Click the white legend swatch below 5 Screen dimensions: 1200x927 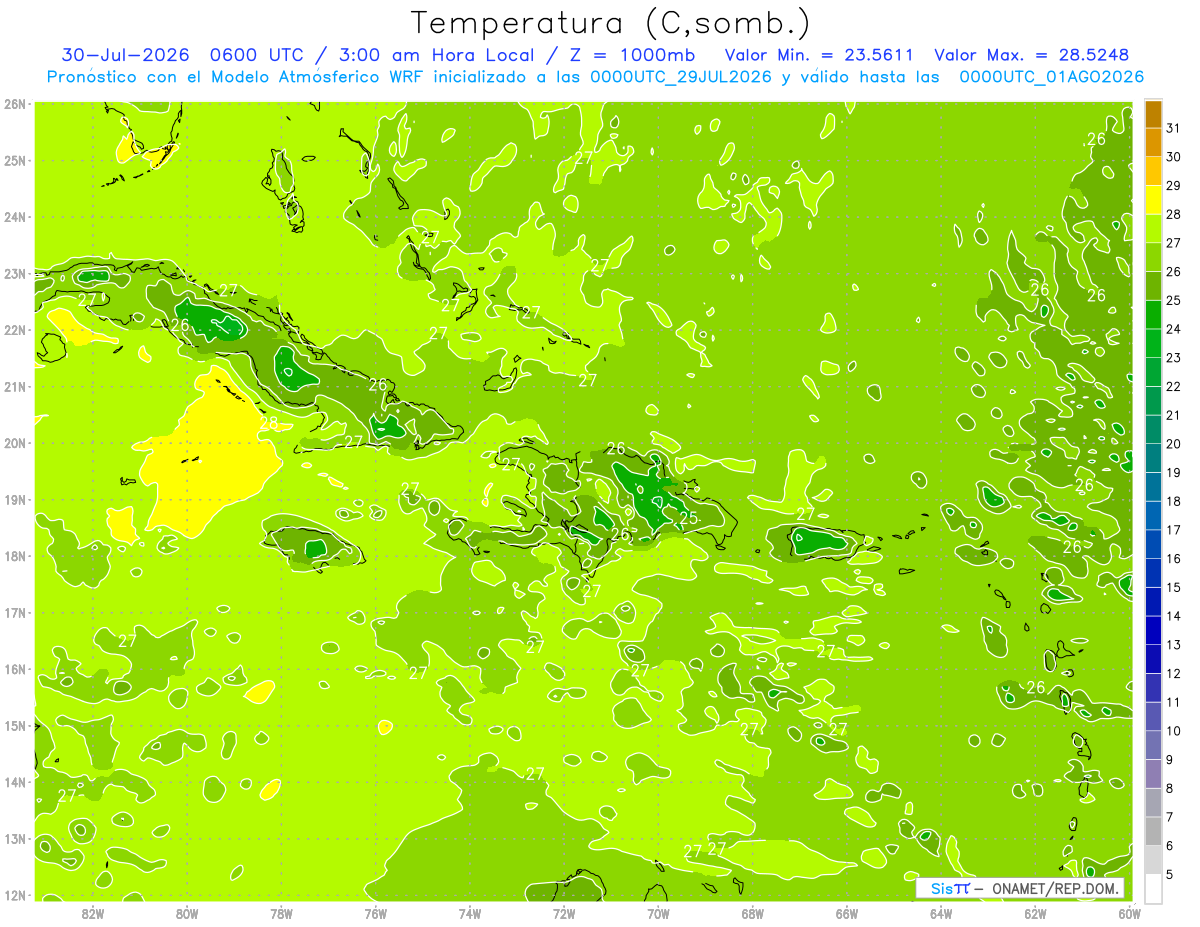[x=1153, y=888]
